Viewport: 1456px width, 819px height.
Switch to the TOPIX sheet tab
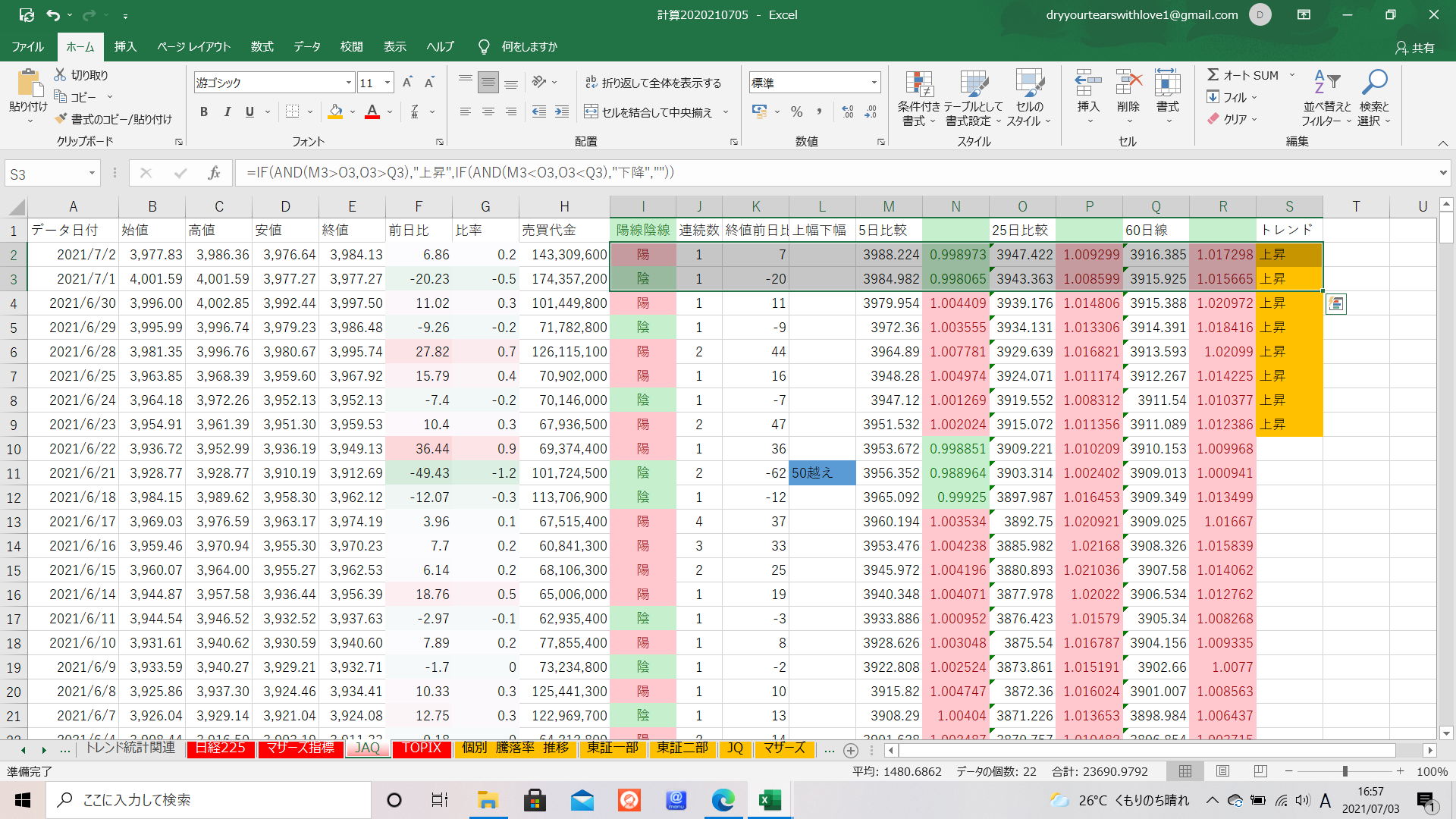click(x=422, y=748)
